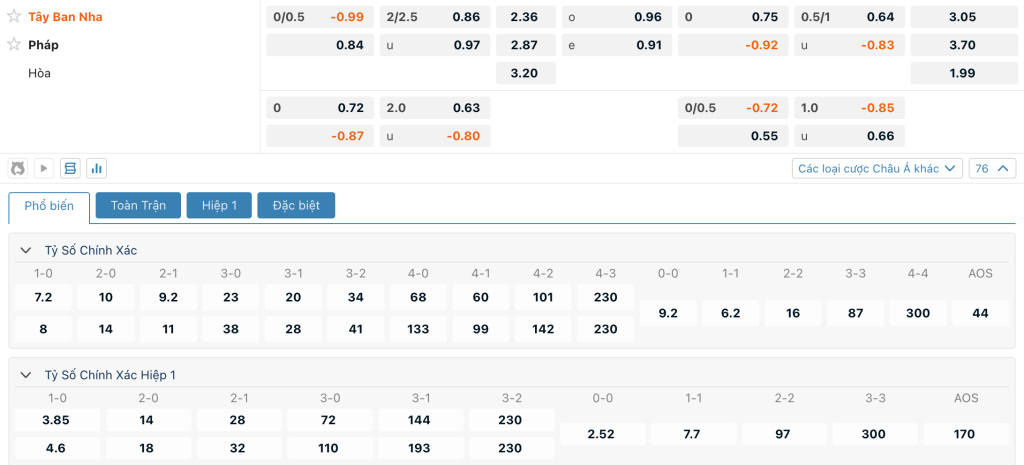Bet full-time 1-1 draw at 6.2
Screen dimensions: 1024x465
click(731, 313)
